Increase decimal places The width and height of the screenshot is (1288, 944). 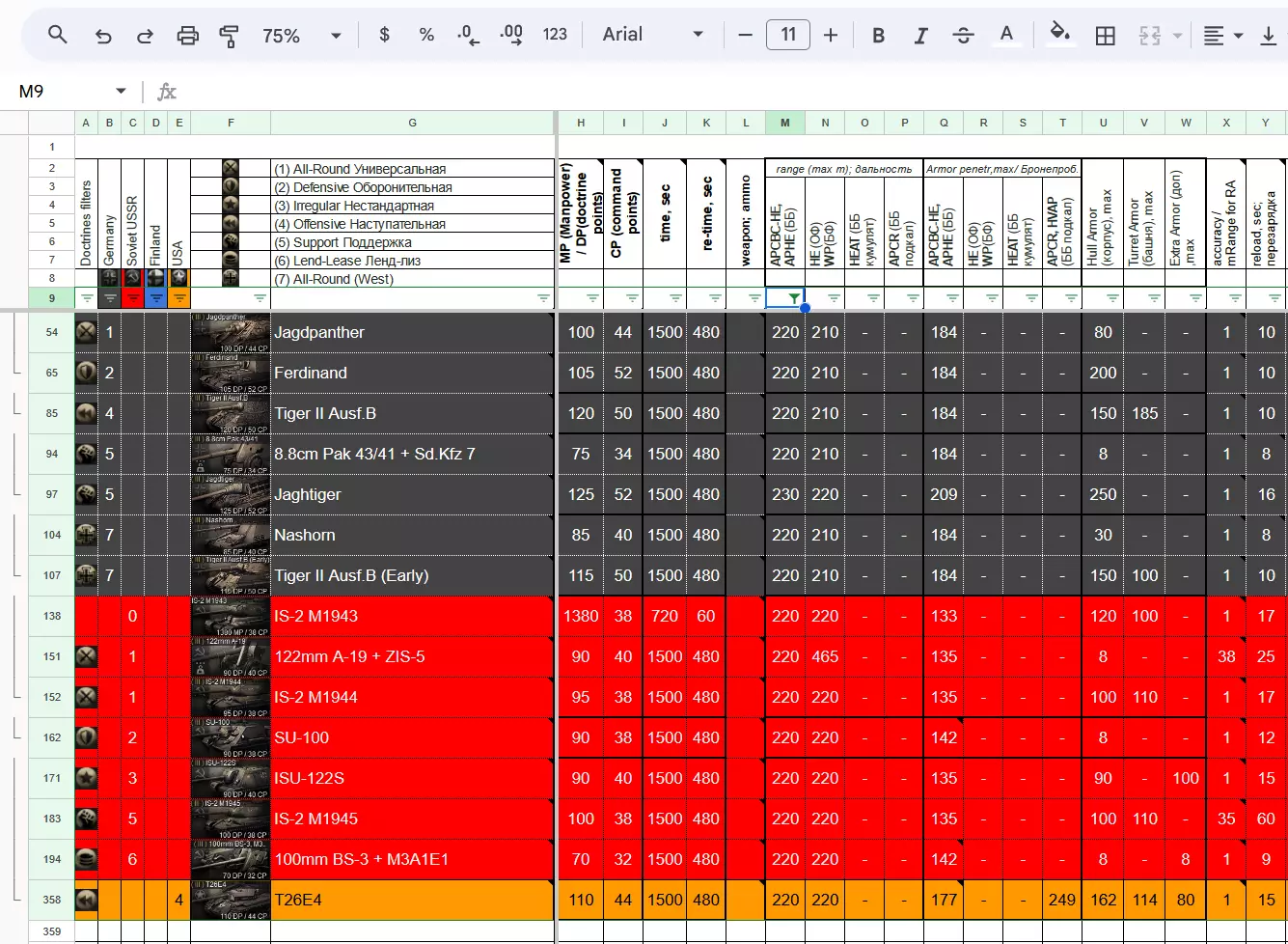(x=511, y=36)
